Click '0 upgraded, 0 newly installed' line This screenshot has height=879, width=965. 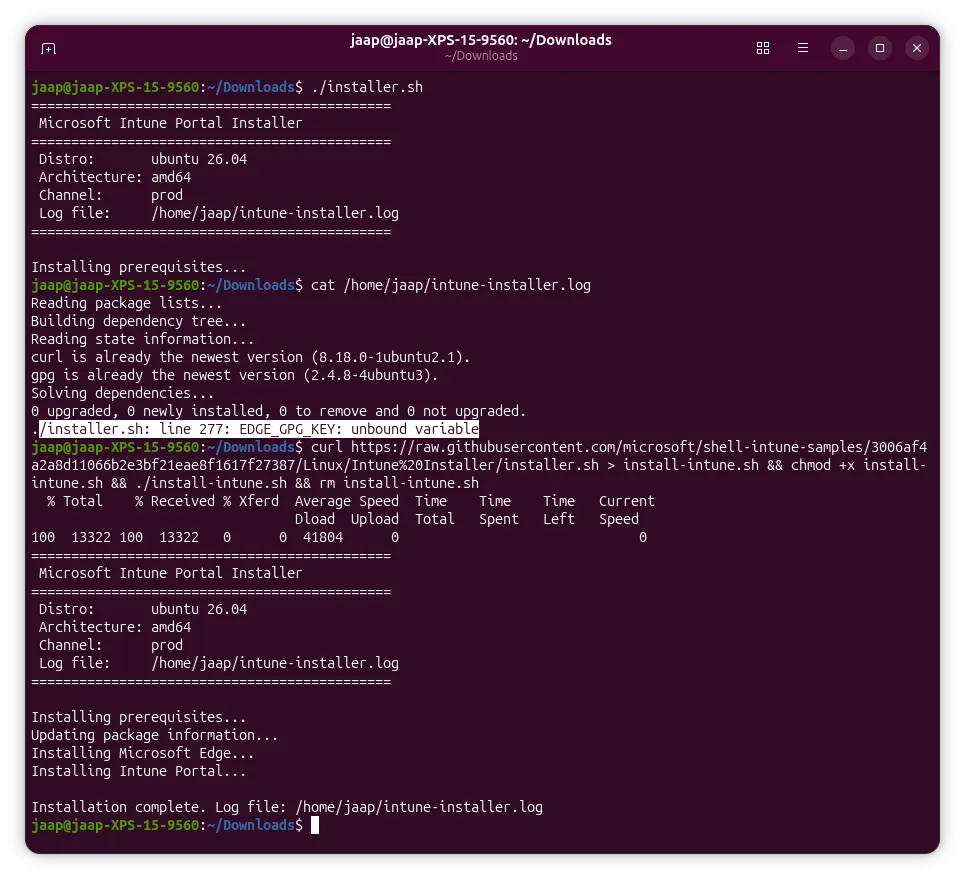pos(278,411)
